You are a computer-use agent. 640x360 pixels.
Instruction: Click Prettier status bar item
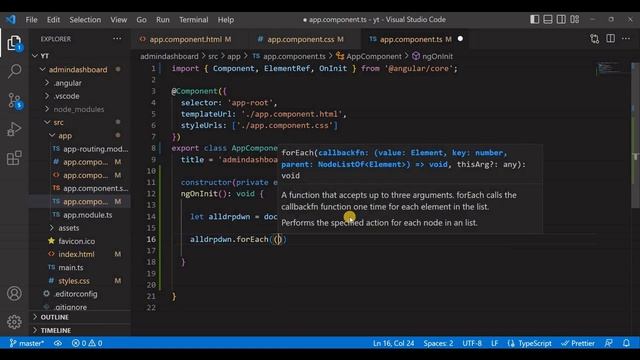click(578, 343)
